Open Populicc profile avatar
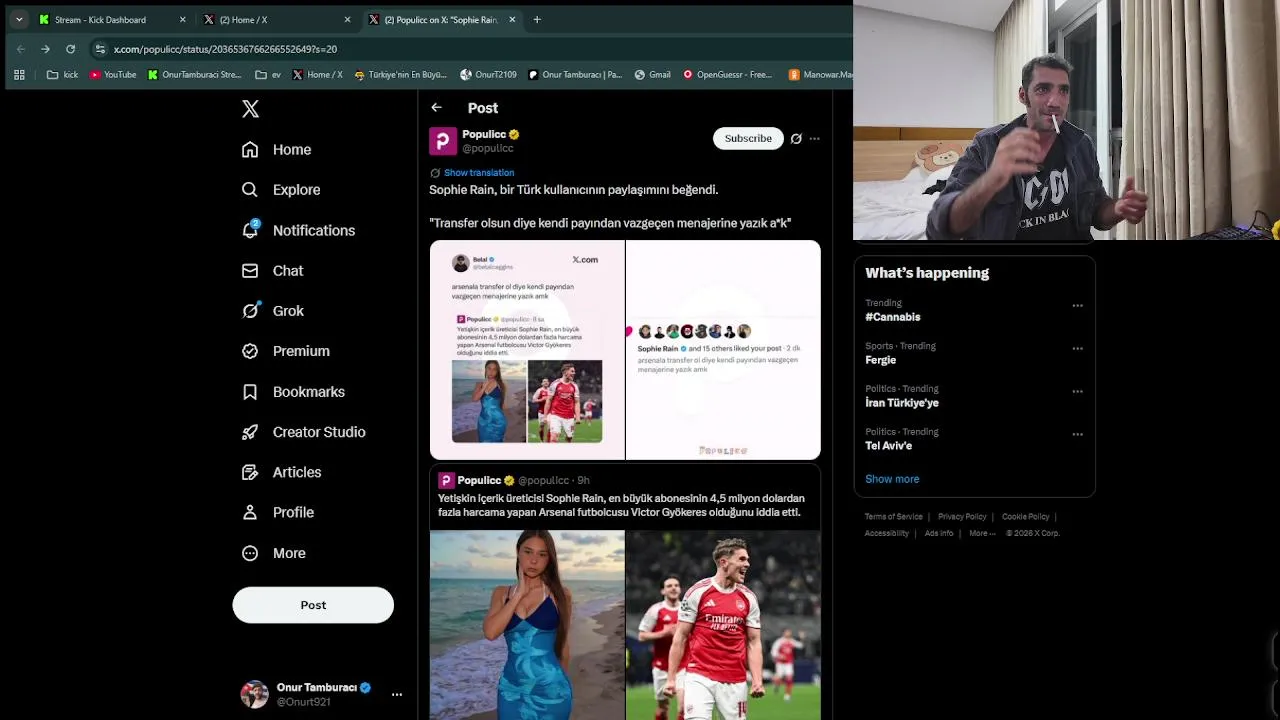The image size is (1280, 720). tap(443, 141)
